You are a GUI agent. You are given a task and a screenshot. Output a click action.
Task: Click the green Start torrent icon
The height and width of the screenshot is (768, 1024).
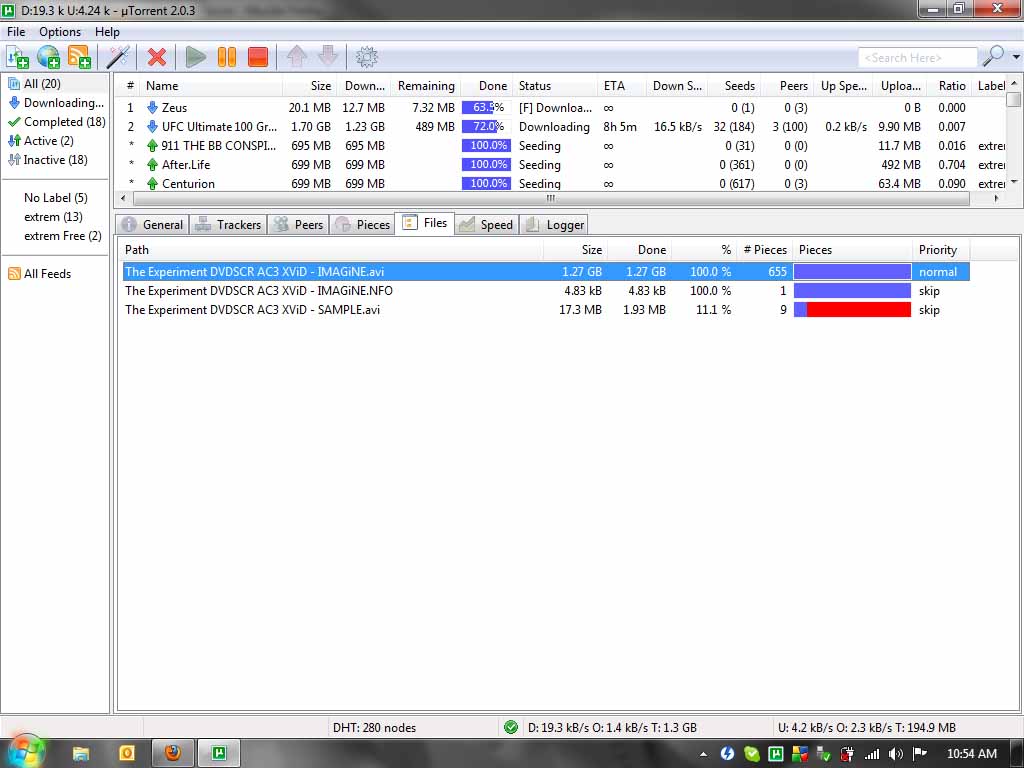[x=195, y=57]
